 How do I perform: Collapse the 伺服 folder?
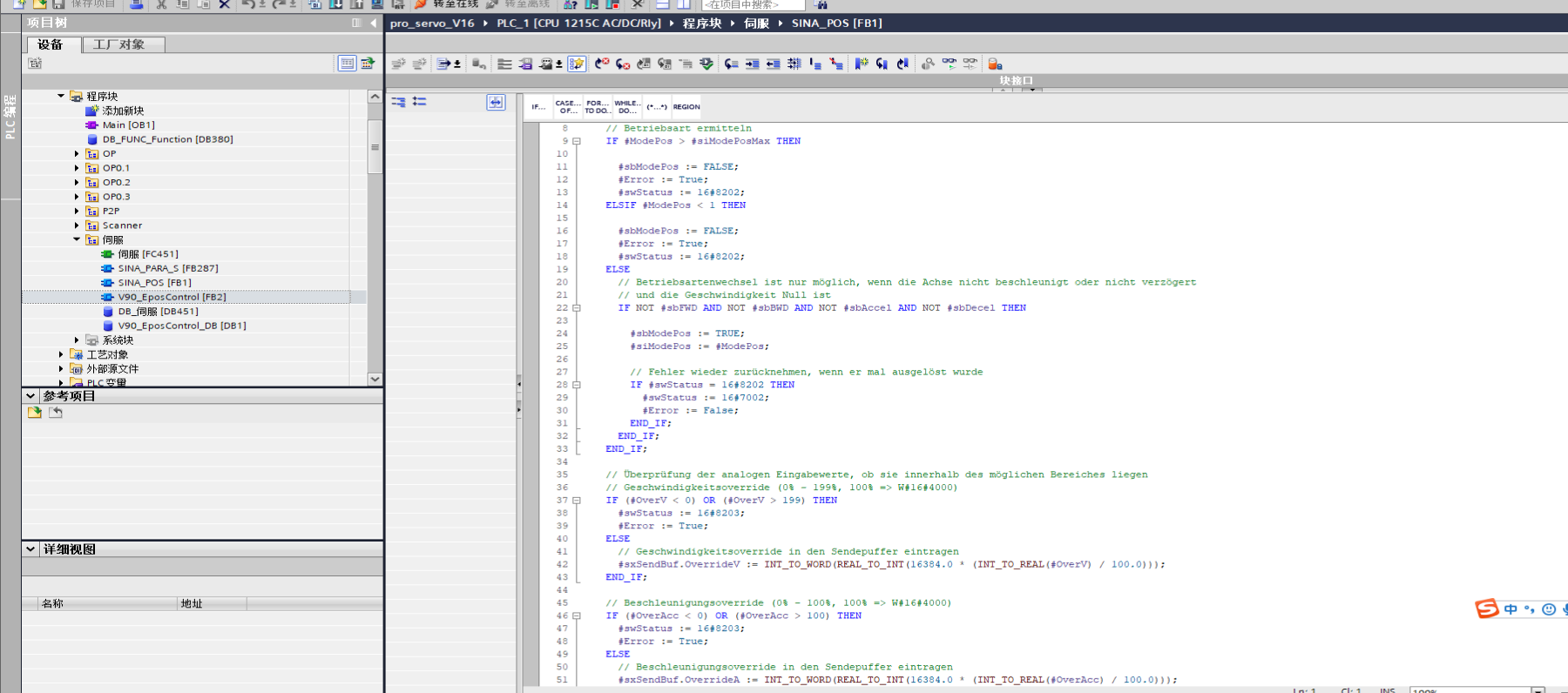pos(77,239)
